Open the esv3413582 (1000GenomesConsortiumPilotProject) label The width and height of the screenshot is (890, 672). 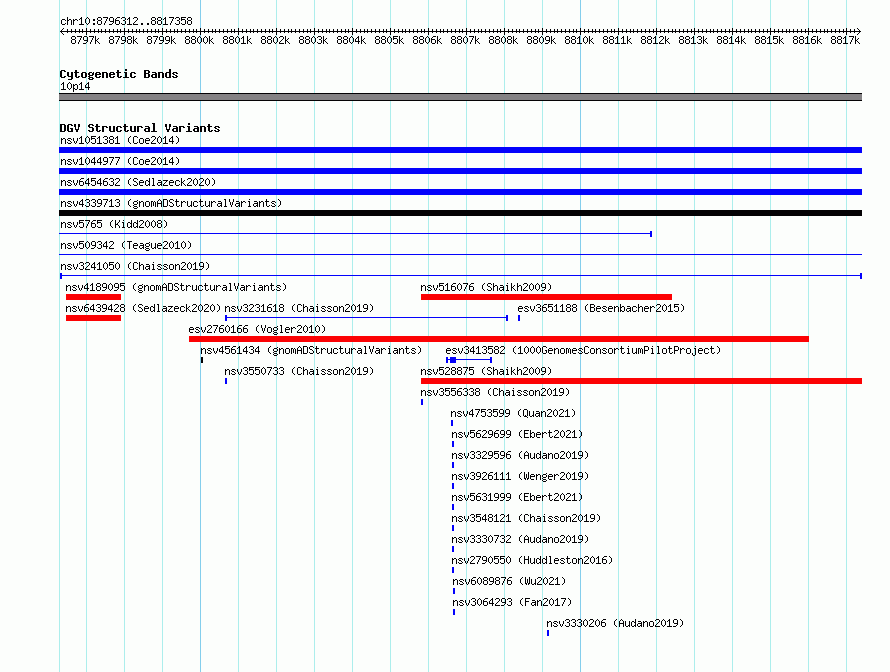[583, 350]
